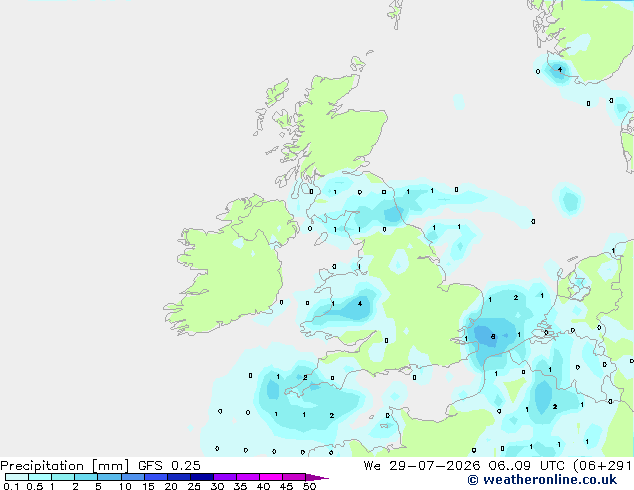This screenshot has width=634, height=490.
Task: Click the date 'We 29-07-2026'
Action: pos(422,466)
